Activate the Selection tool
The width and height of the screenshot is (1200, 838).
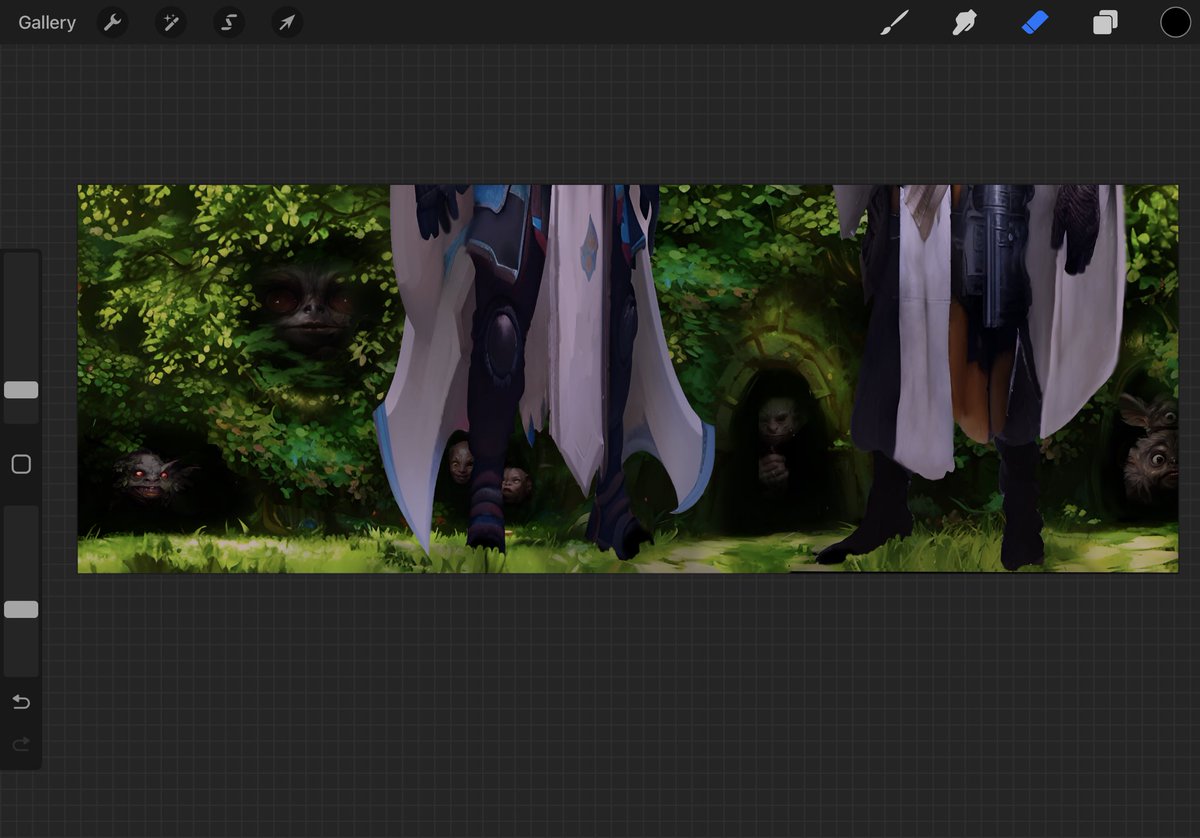(x=229, y=22)
